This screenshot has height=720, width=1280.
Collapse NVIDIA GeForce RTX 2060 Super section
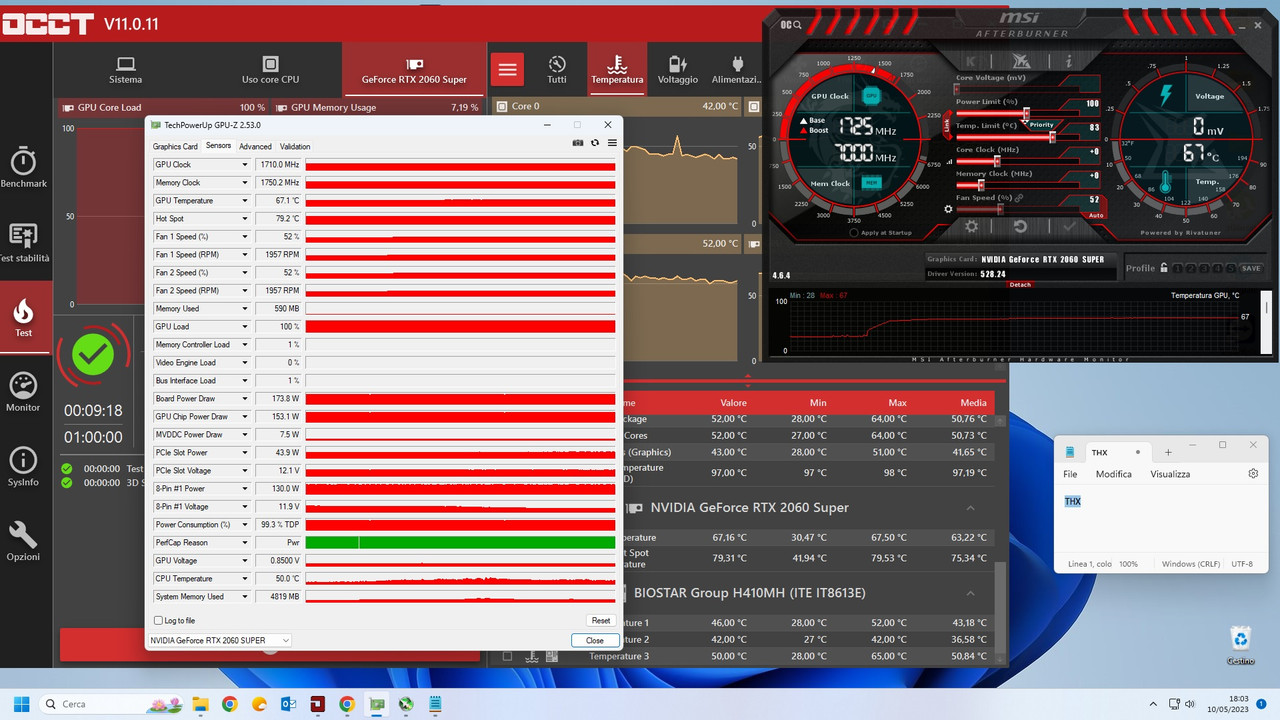tap(970, 508)
